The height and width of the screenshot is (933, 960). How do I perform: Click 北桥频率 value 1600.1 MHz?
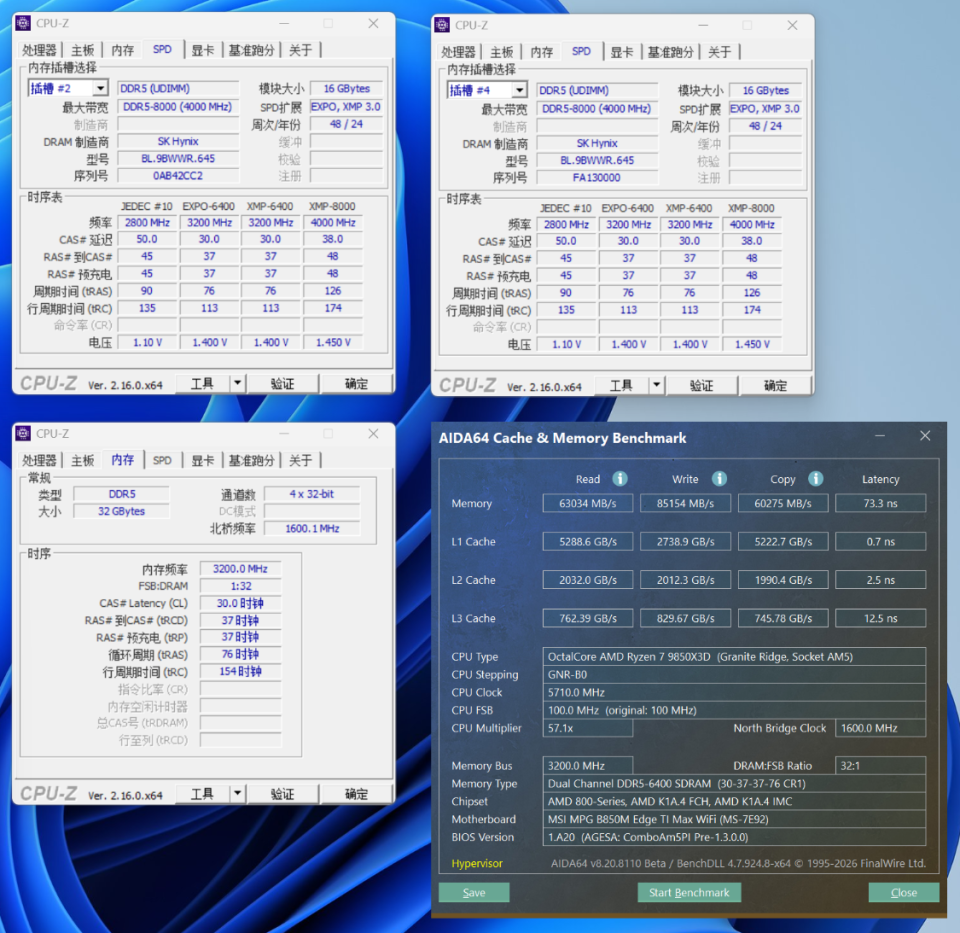click(312, 528)
